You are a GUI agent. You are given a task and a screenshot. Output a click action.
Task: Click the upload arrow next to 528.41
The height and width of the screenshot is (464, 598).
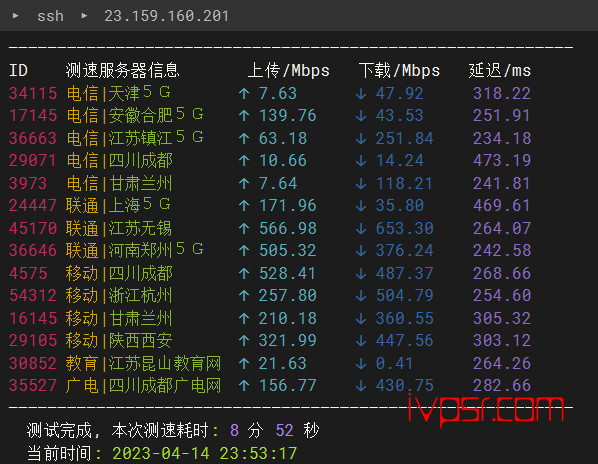point(244,273)
